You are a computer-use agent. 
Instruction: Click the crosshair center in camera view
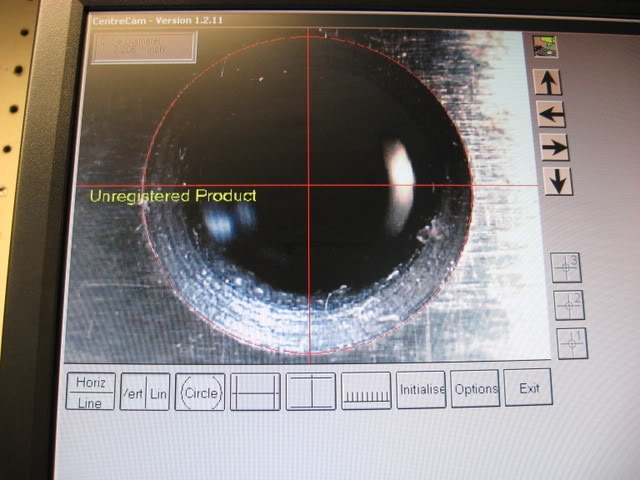click(309, 186)
